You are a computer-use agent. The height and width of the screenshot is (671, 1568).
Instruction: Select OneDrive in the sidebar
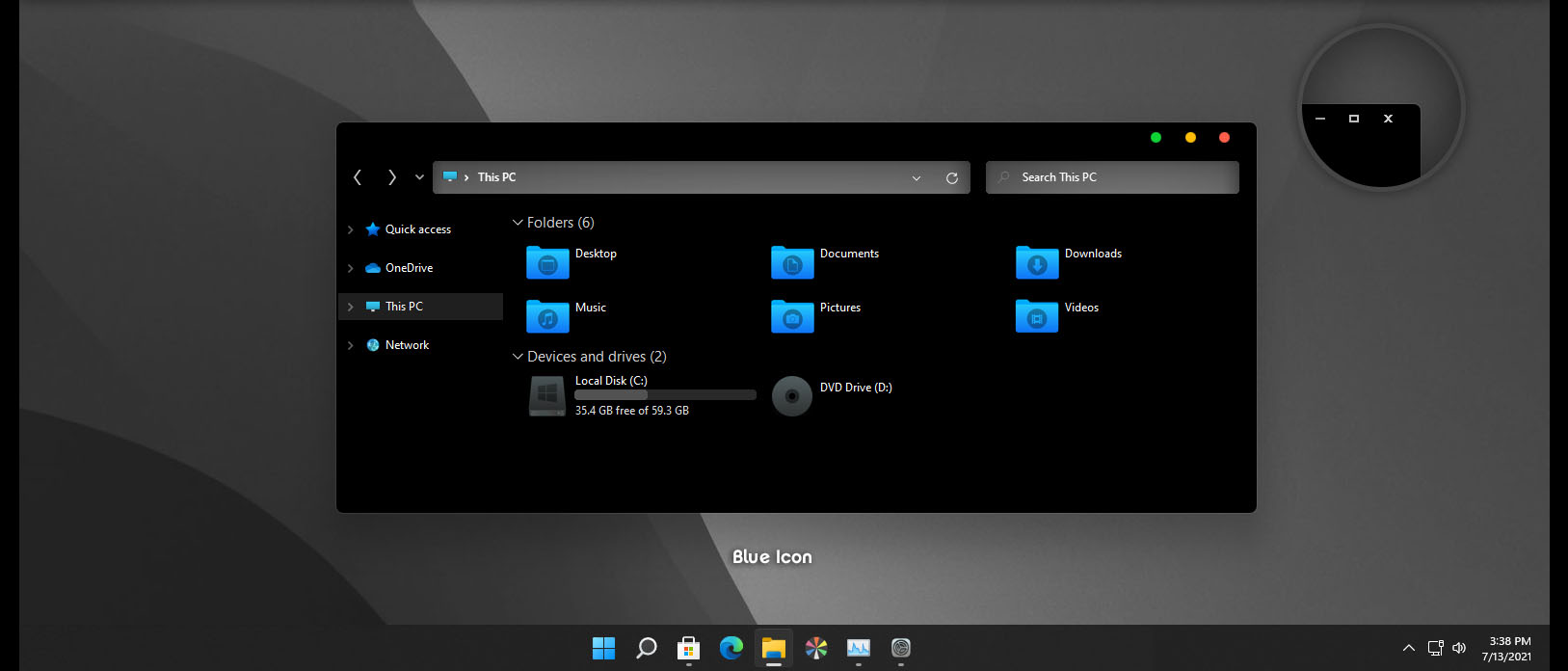(x=399, y=268)
